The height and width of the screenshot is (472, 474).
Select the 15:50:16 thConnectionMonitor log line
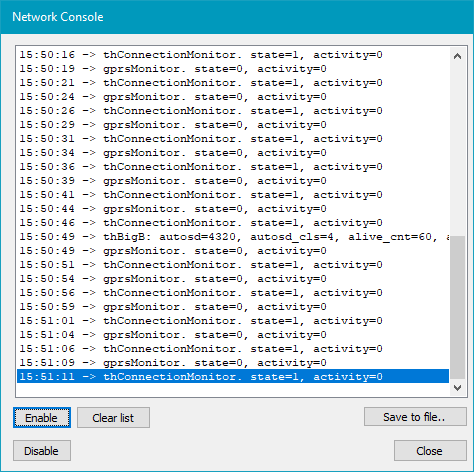coord(233,55)
